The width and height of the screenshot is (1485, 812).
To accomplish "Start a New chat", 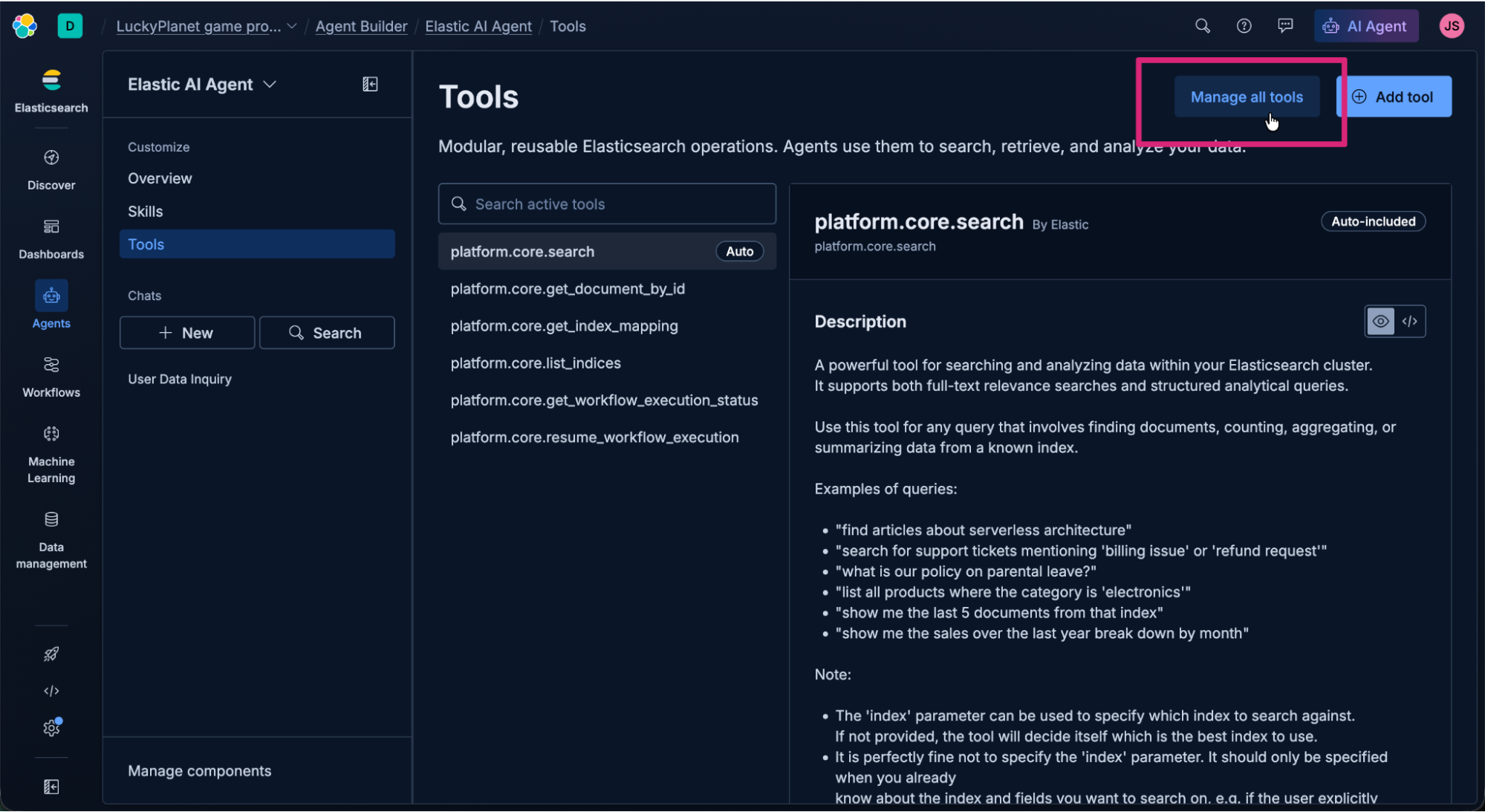I will (x=187, y=332).
